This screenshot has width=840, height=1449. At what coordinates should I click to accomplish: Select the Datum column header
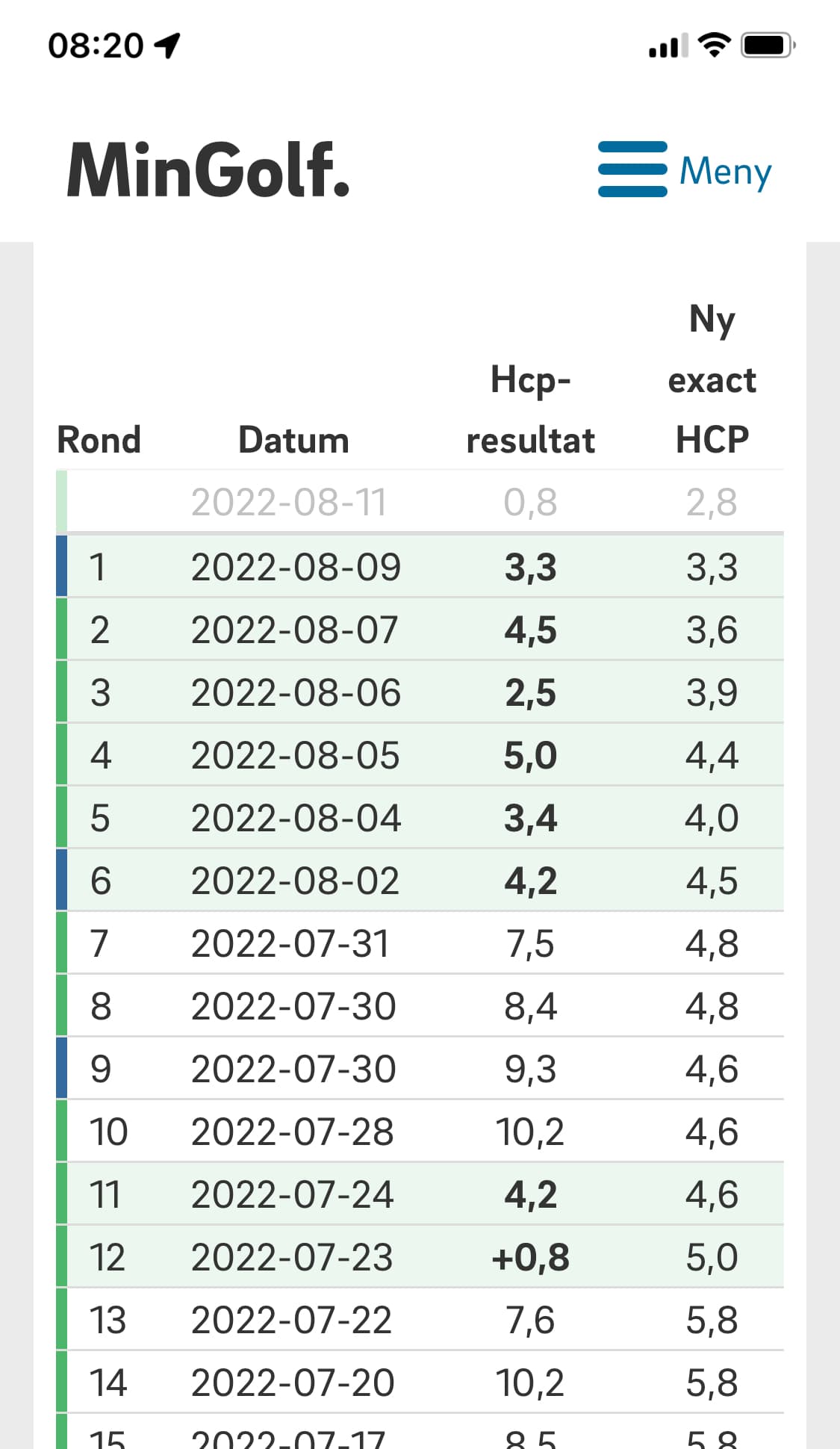293,440
